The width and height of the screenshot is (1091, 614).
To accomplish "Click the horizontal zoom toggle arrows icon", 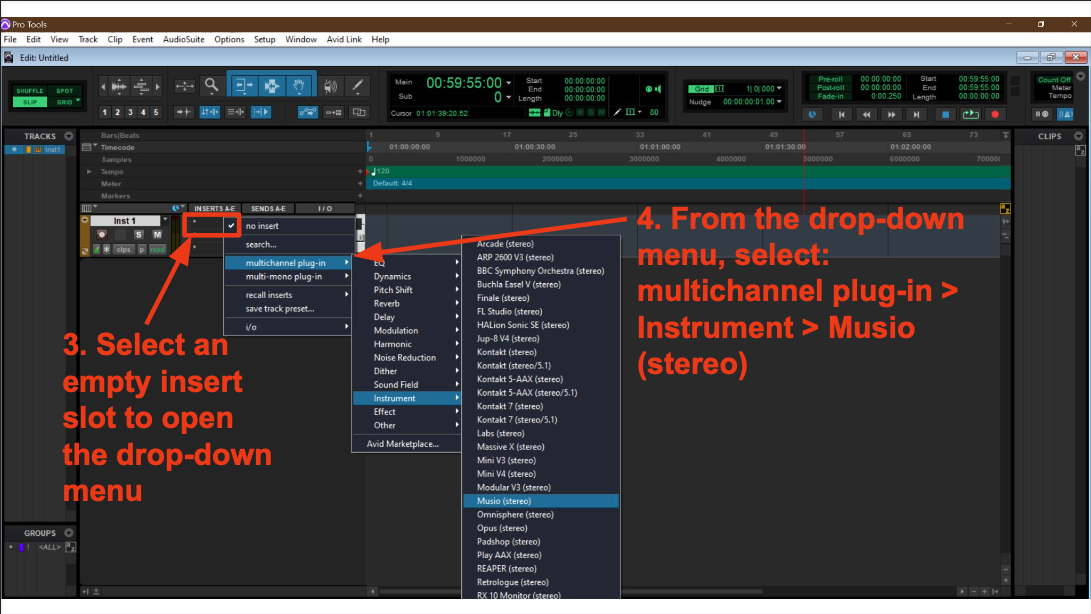I will click(x=184, y=86).
